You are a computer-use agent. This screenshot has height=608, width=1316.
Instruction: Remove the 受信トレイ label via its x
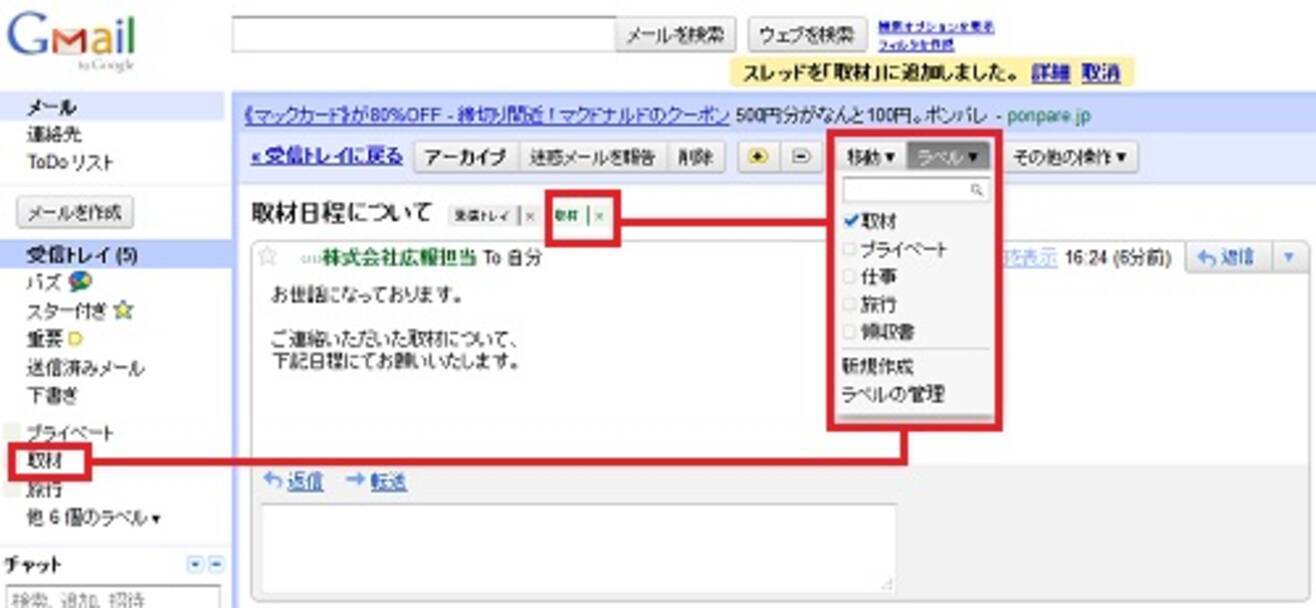(x=530, y=215)
